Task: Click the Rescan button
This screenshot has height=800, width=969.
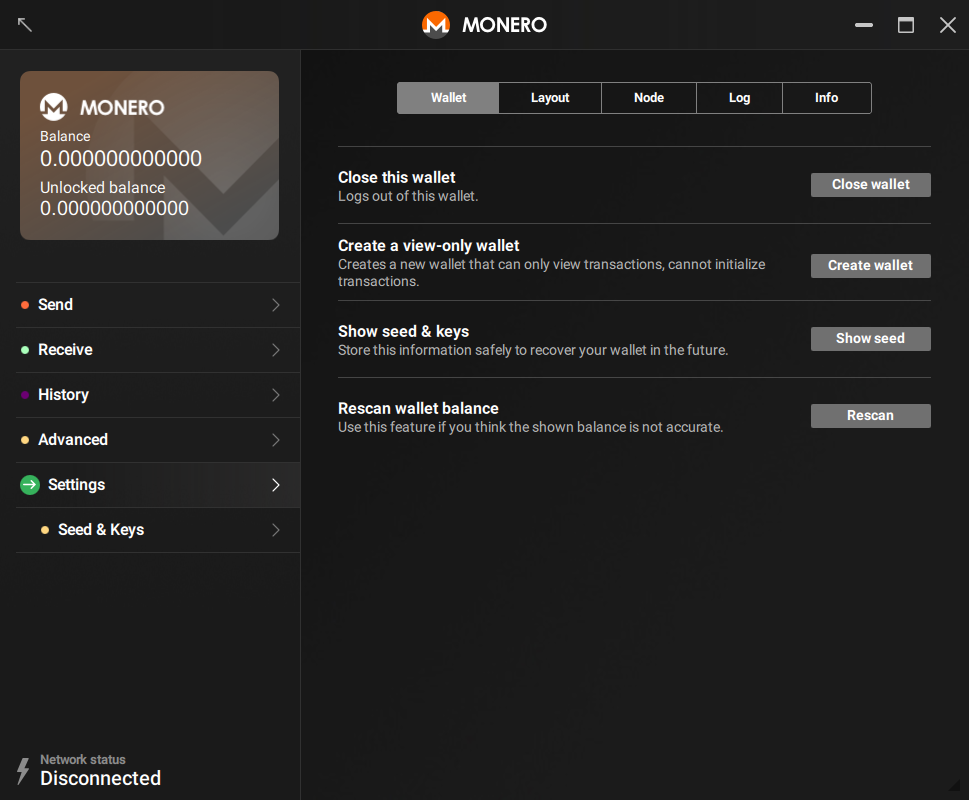Action: pos(871,416)
